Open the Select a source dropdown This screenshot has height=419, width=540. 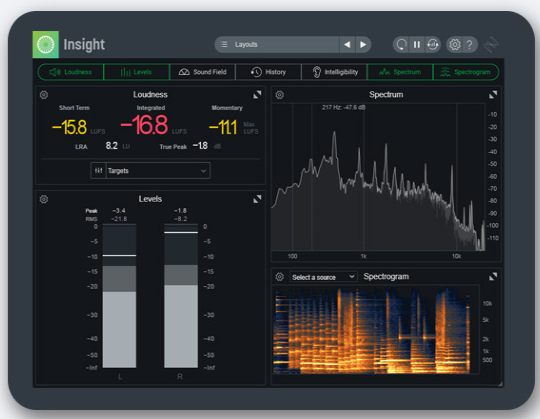click(323, 277)
